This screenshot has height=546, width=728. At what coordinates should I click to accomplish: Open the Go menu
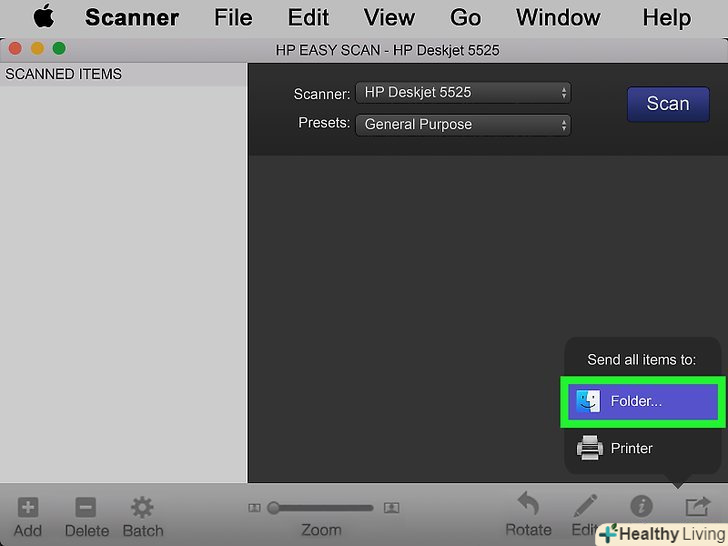(x=465, y=18)
